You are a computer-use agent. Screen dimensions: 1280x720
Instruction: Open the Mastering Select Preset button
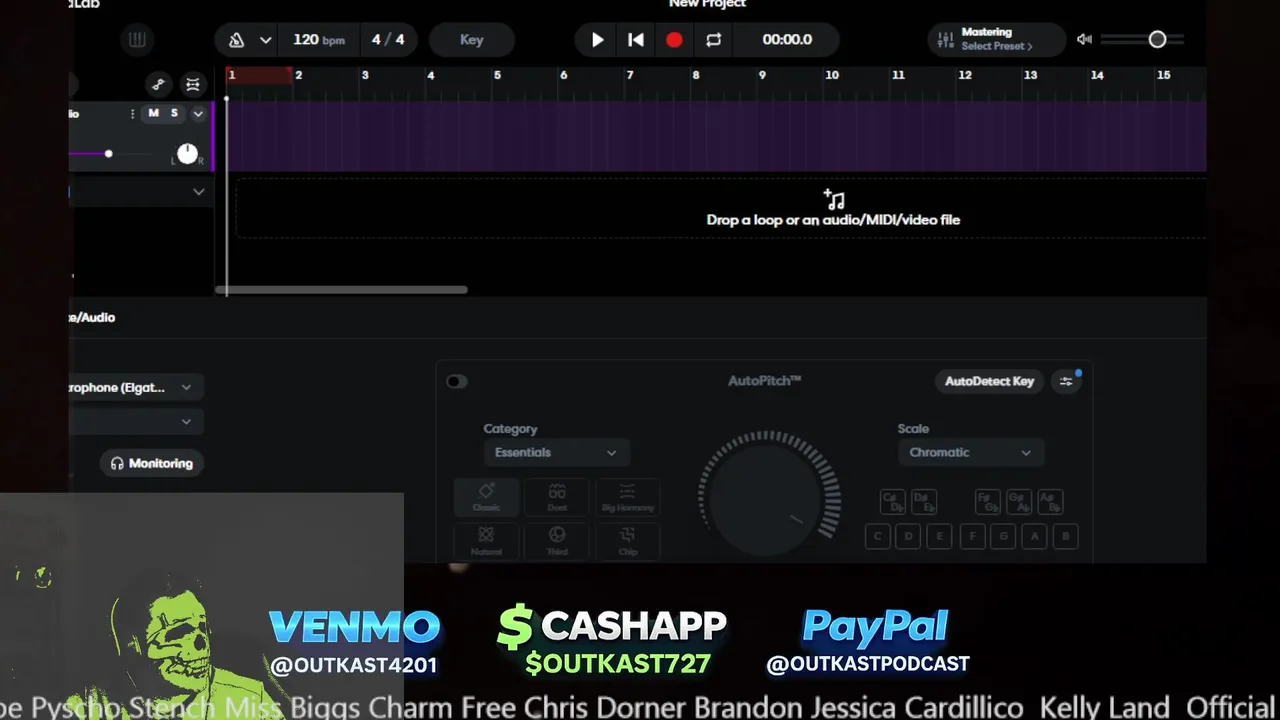(x=997, y=40)
